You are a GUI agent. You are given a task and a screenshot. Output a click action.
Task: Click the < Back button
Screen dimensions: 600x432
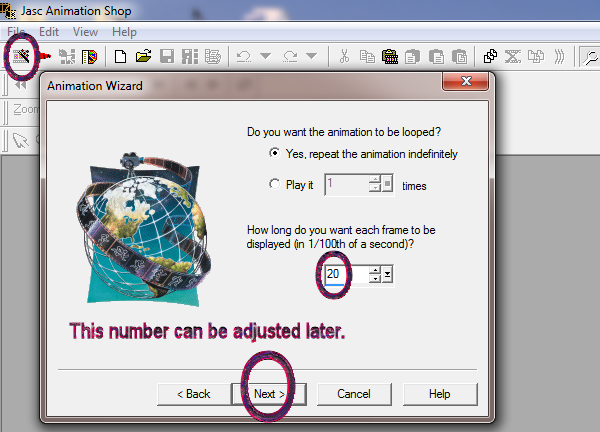pos(194,394)
